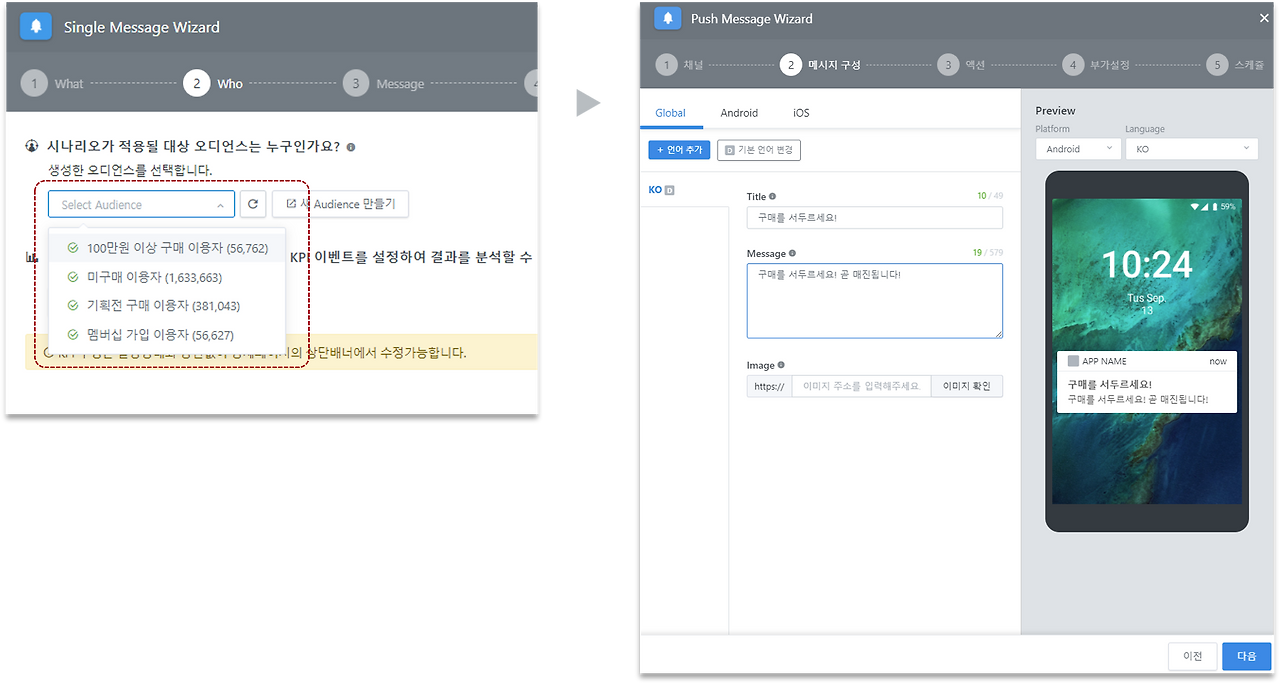Focus the image URL input field

pyautogui.click(x=861, y=386)
